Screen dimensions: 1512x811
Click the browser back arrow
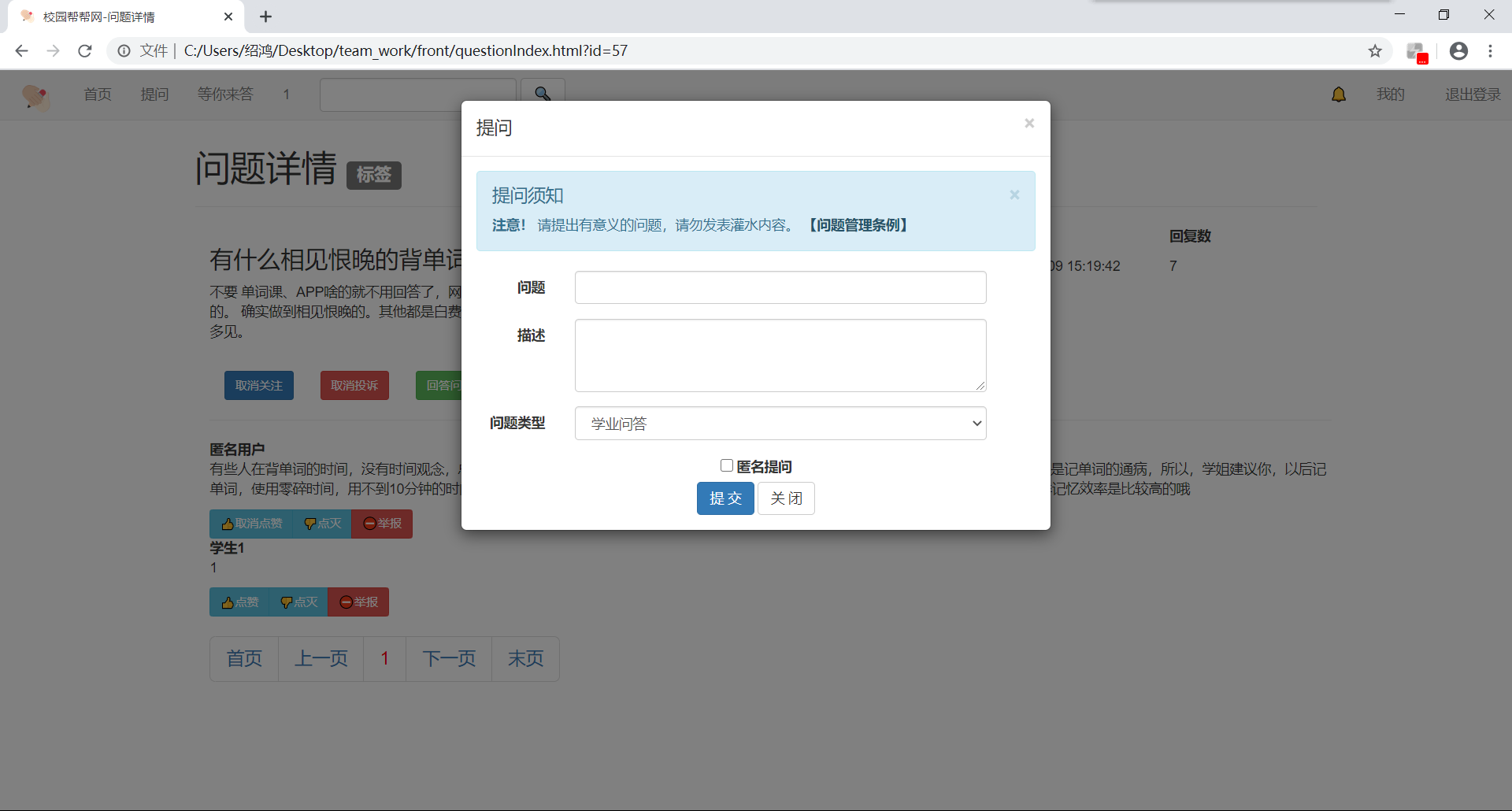pos(22,51)
